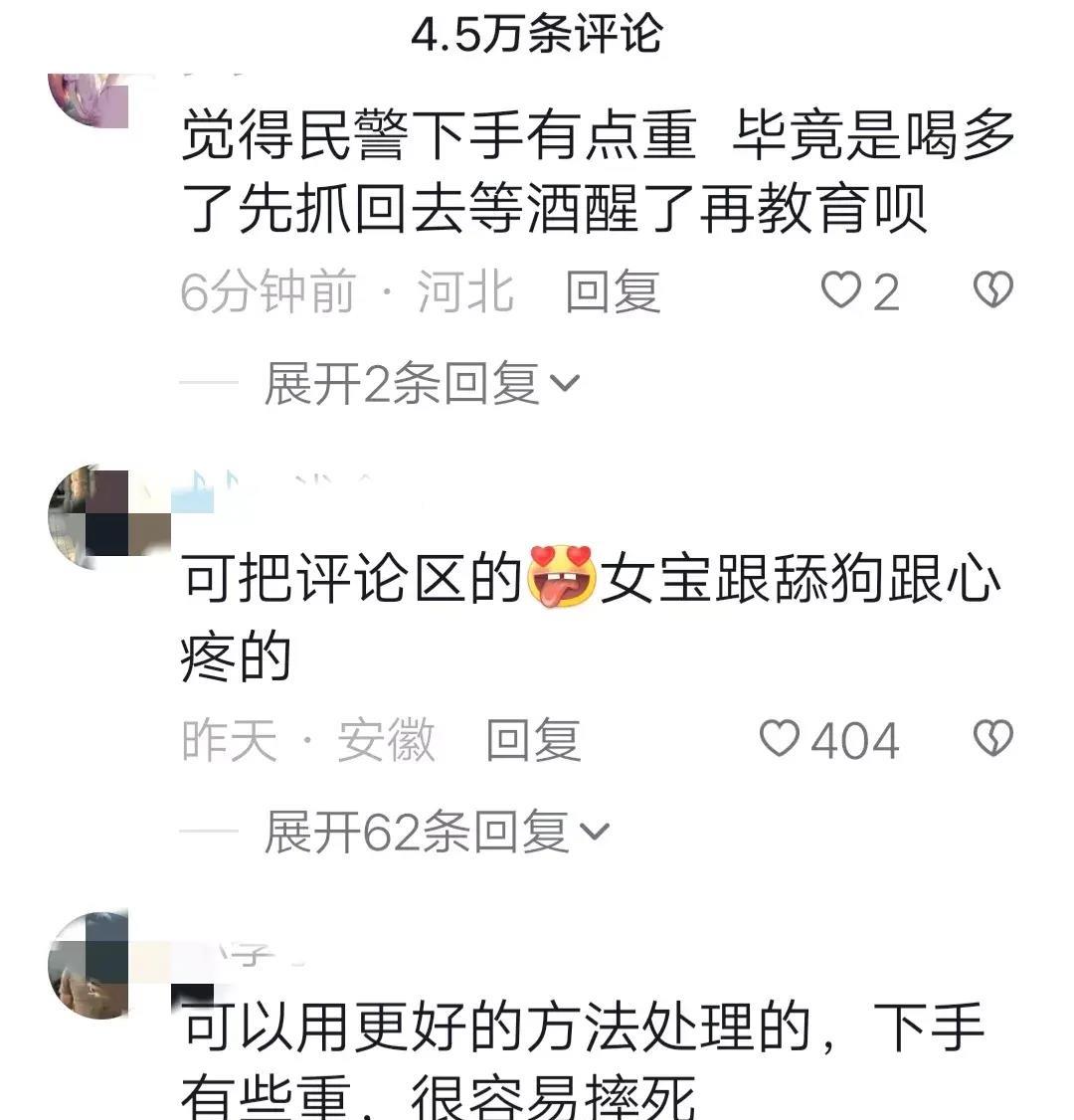This screenshot has height=1120, width=1074.
Task: Select comment text 可以用更好的方法处理的
Action: coord(496,1027)
